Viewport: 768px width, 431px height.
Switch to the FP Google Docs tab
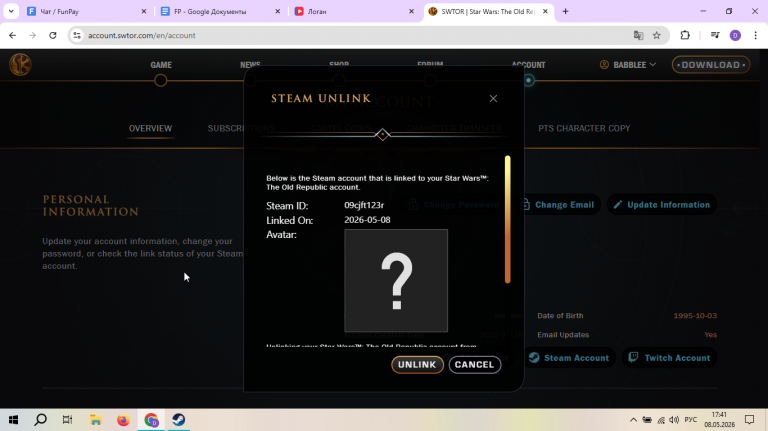[x=218, y=11]
